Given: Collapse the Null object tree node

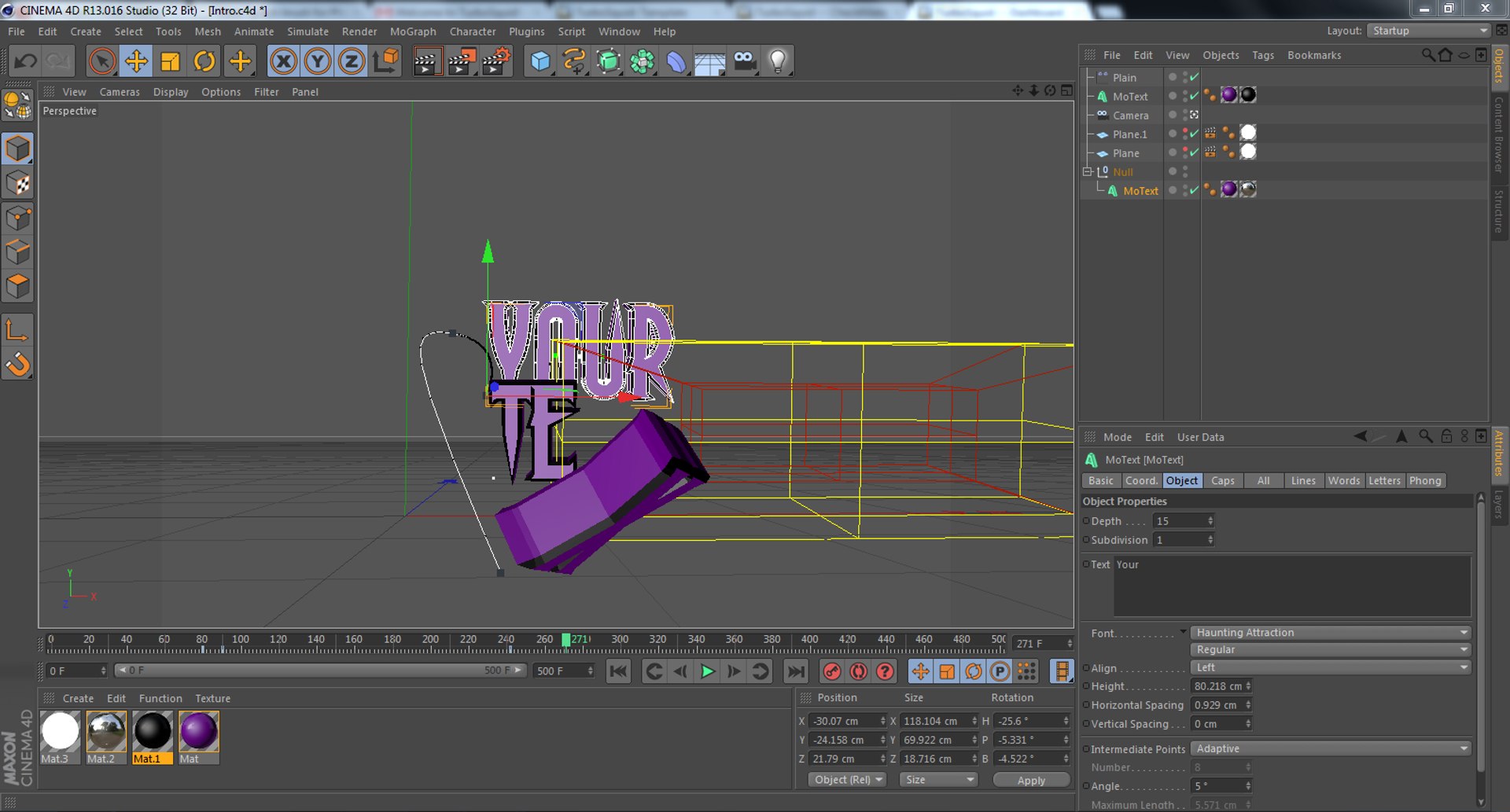Looking at the screenshot, I should (1088, 171).
